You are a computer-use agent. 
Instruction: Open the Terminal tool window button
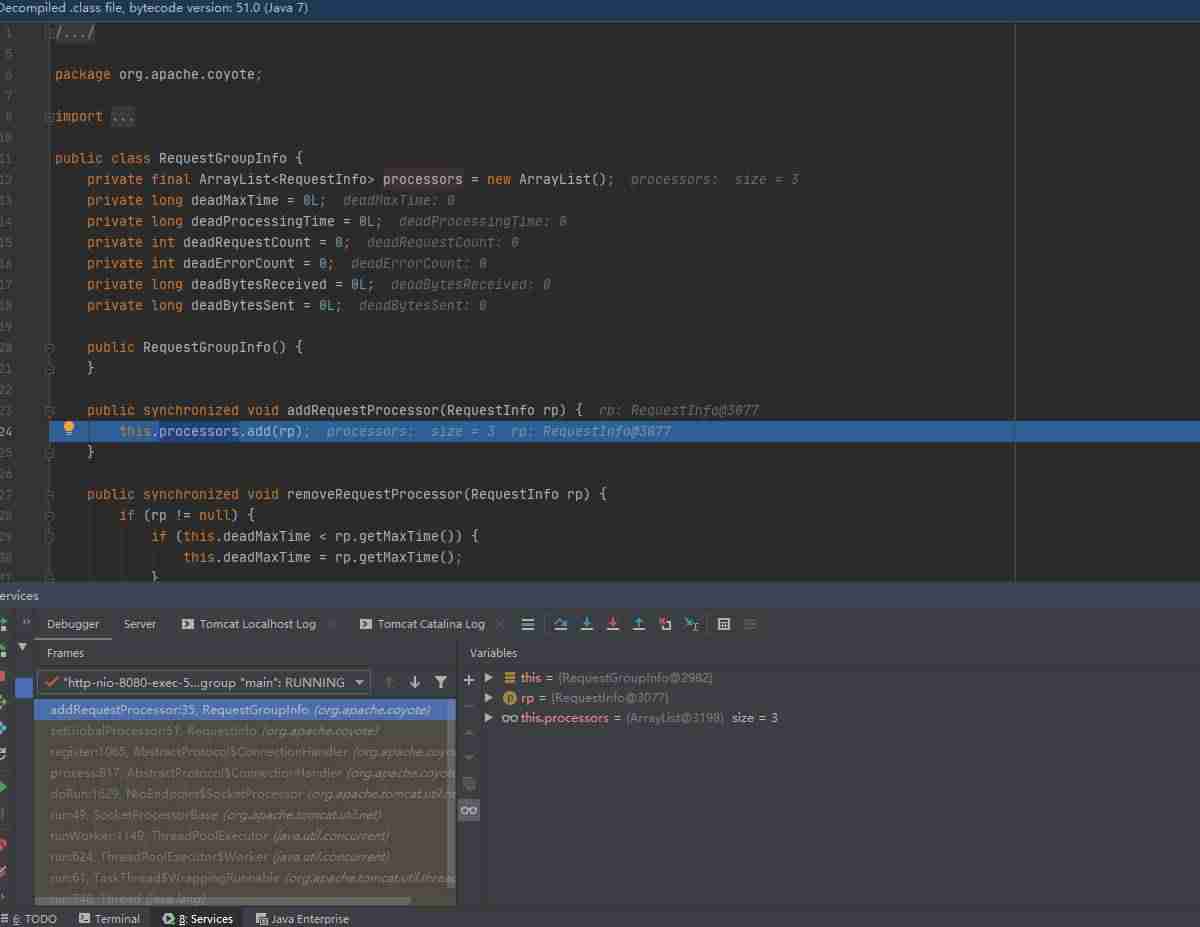pyautogui.click(x=110, y=919)
